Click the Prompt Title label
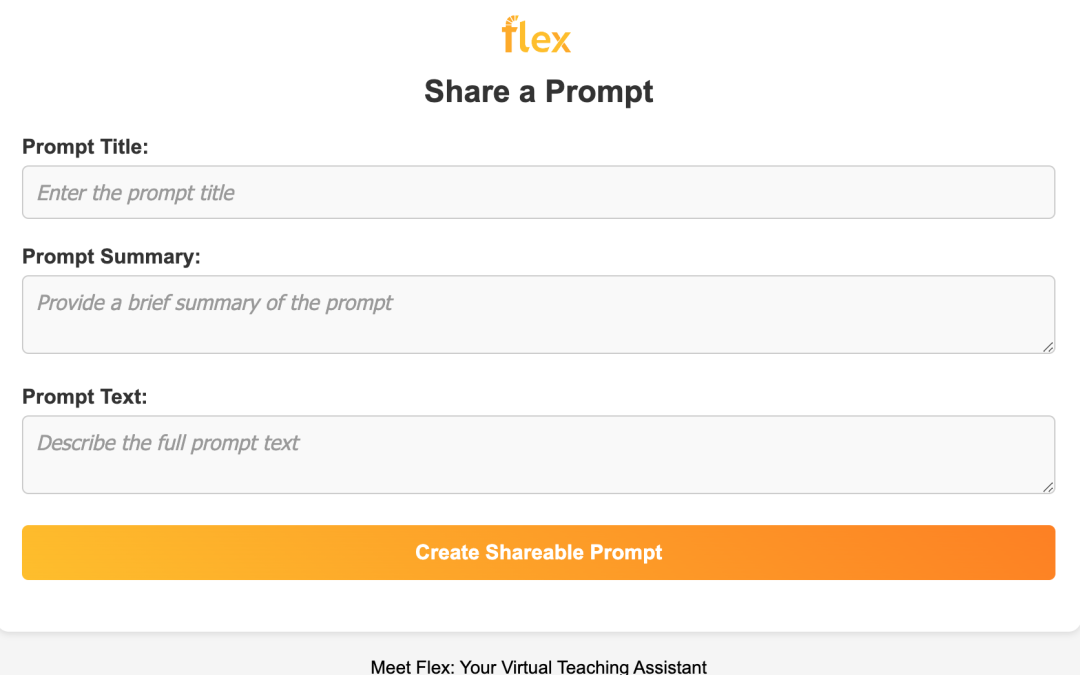This screenshot has height=675, width=1080. pos(85,147)
